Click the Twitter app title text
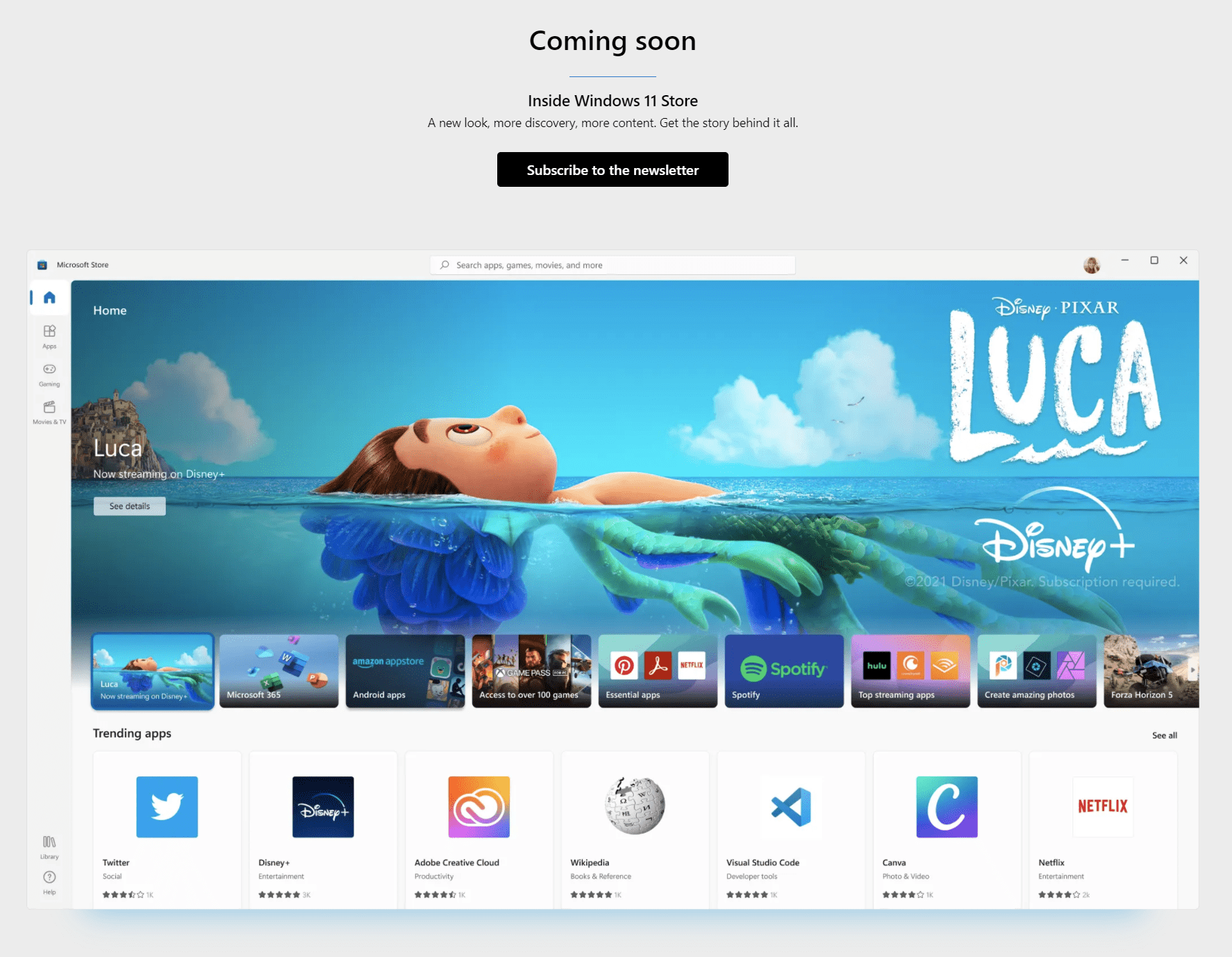1232x957 pixels. click(116, 863)
